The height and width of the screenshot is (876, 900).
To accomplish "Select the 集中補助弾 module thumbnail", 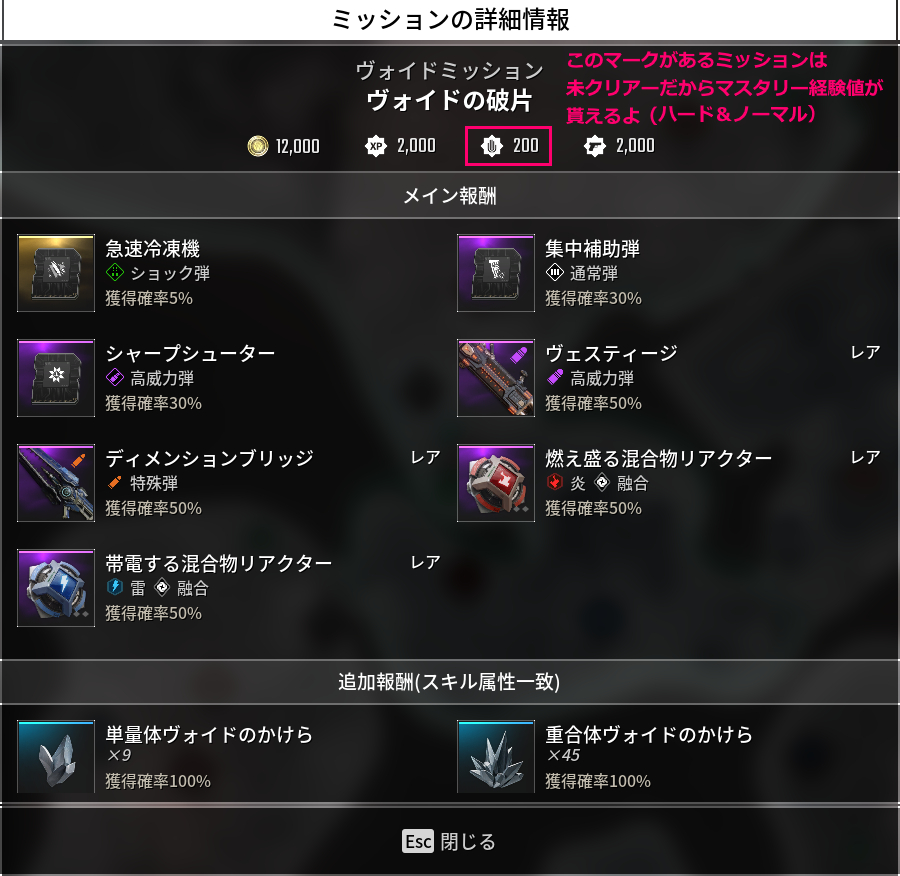I will click(496, 273).
